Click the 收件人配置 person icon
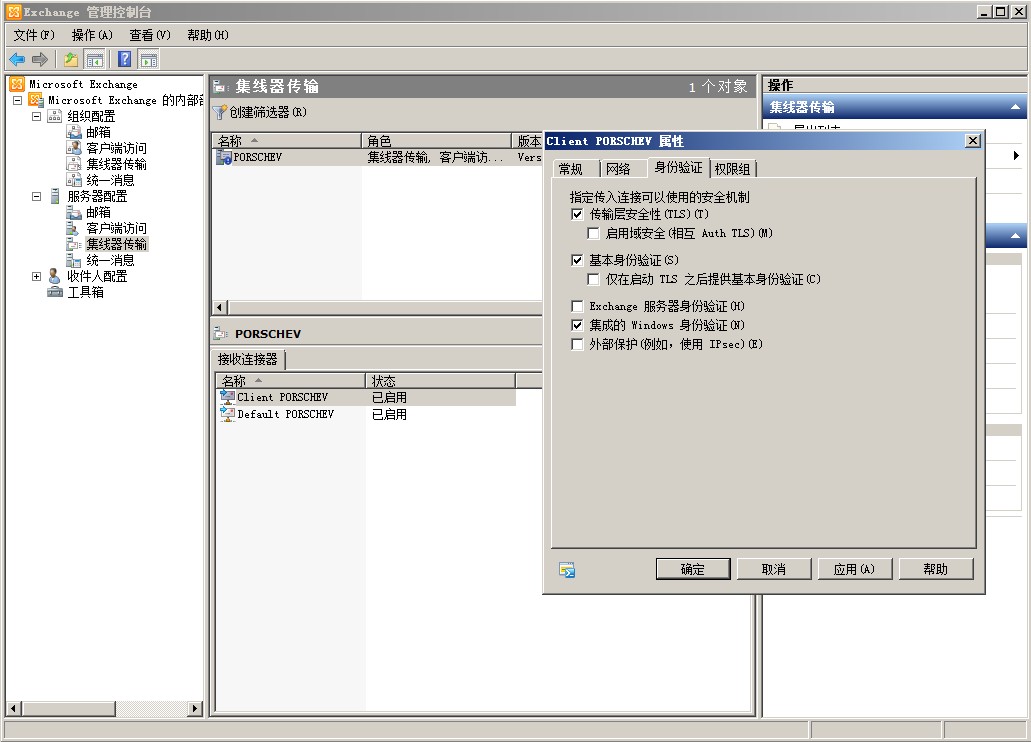Screen dimensions: 1031x742 [55, 276]
